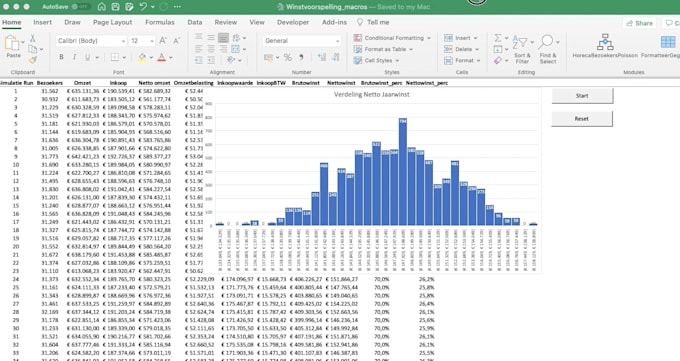Click the Copy icon in Clipboard group

[x=33, y=49]
